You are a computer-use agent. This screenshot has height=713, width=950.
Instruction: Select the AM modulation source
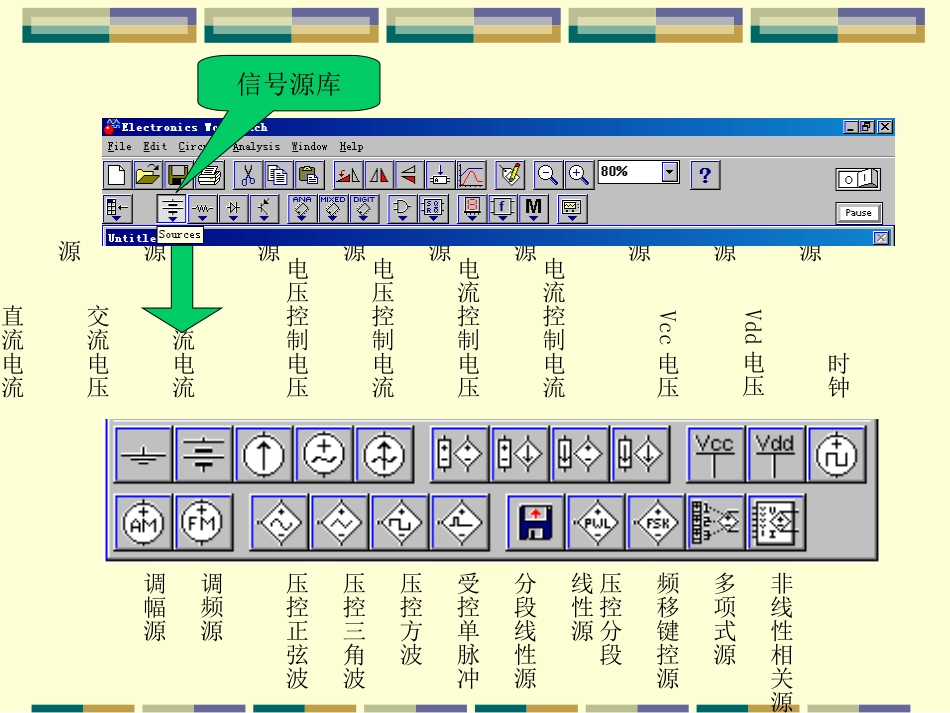tap(143, 522)
